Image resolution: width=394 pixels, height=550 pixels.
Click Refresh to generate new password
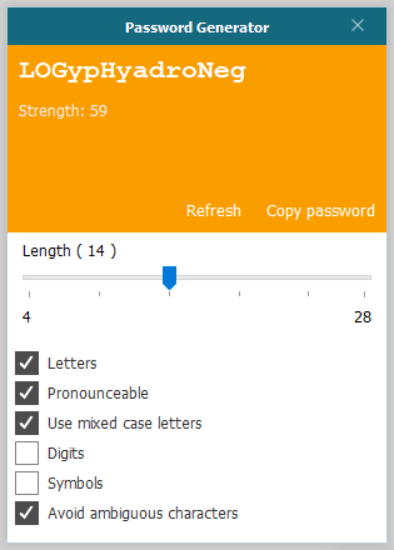(x=213, y=211)
